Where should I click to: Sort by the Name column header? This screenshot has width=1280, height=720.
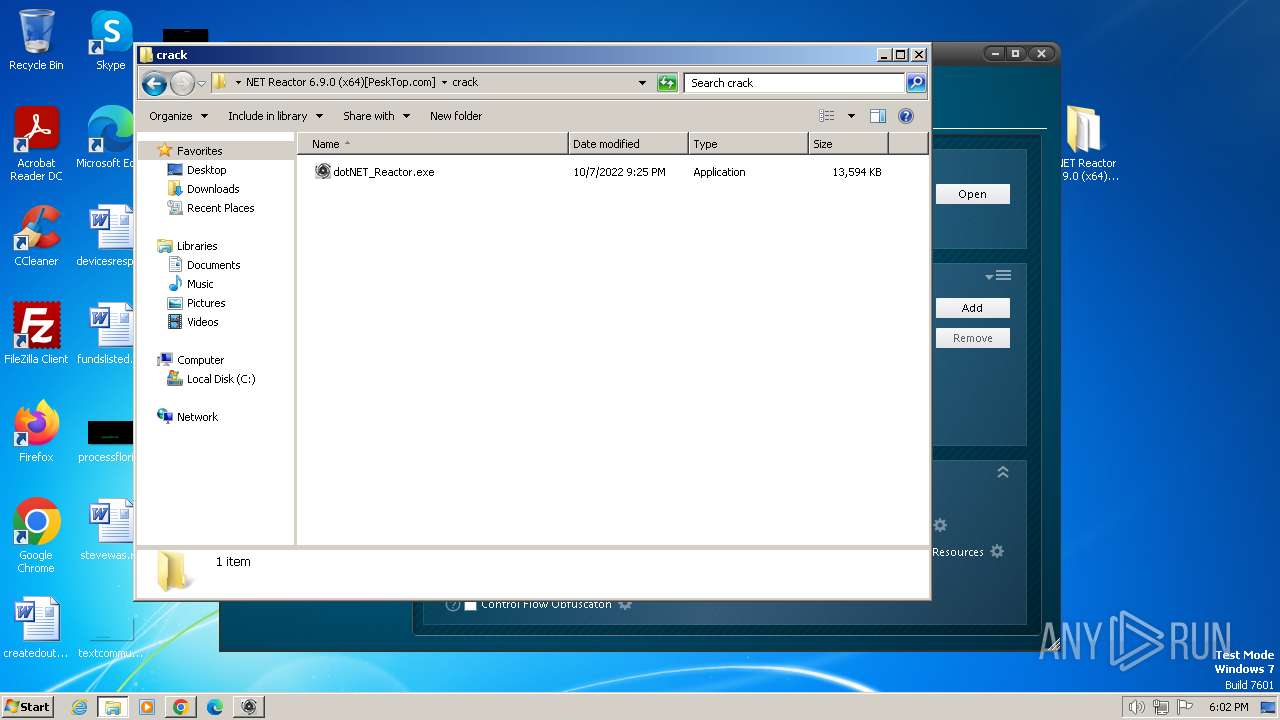click(433, 144)
